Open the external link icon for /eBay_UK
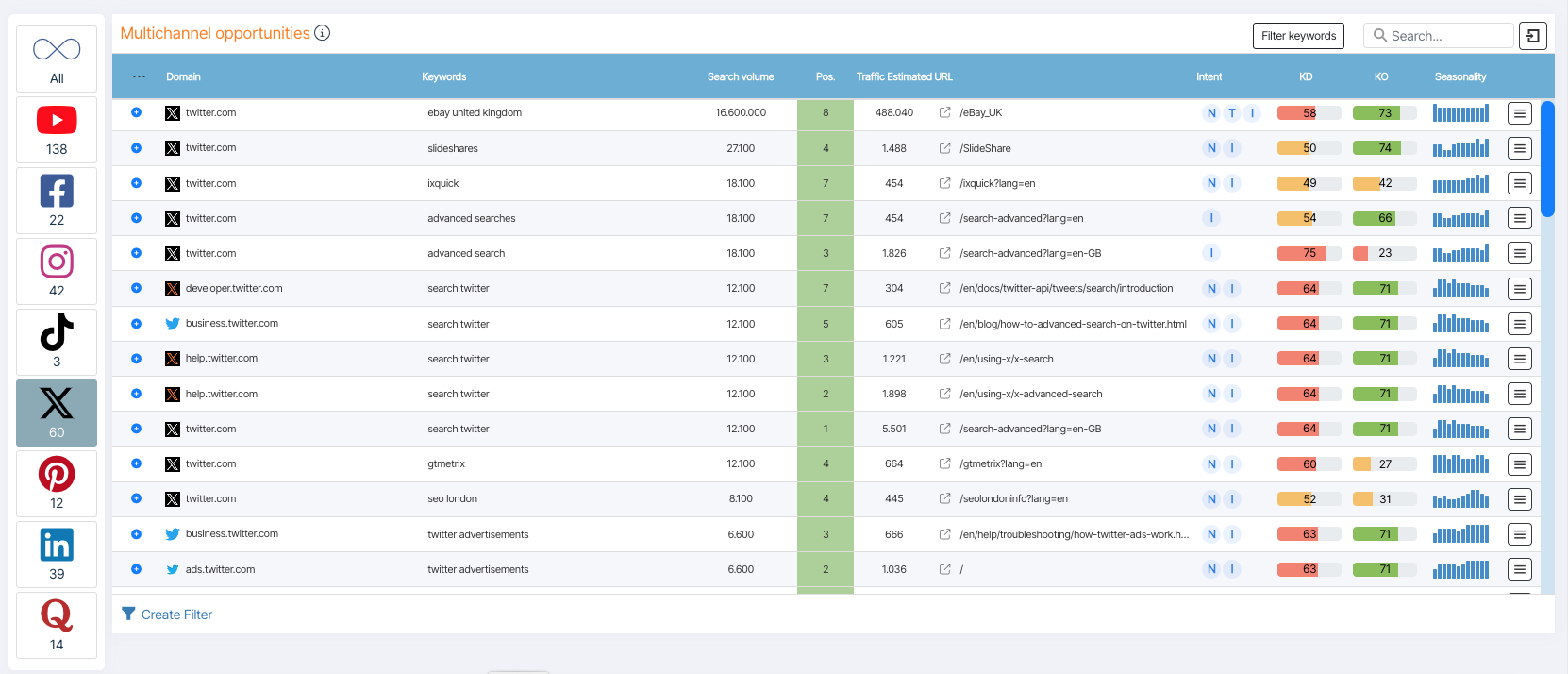The image size is (1568, 674). point(944,112)
